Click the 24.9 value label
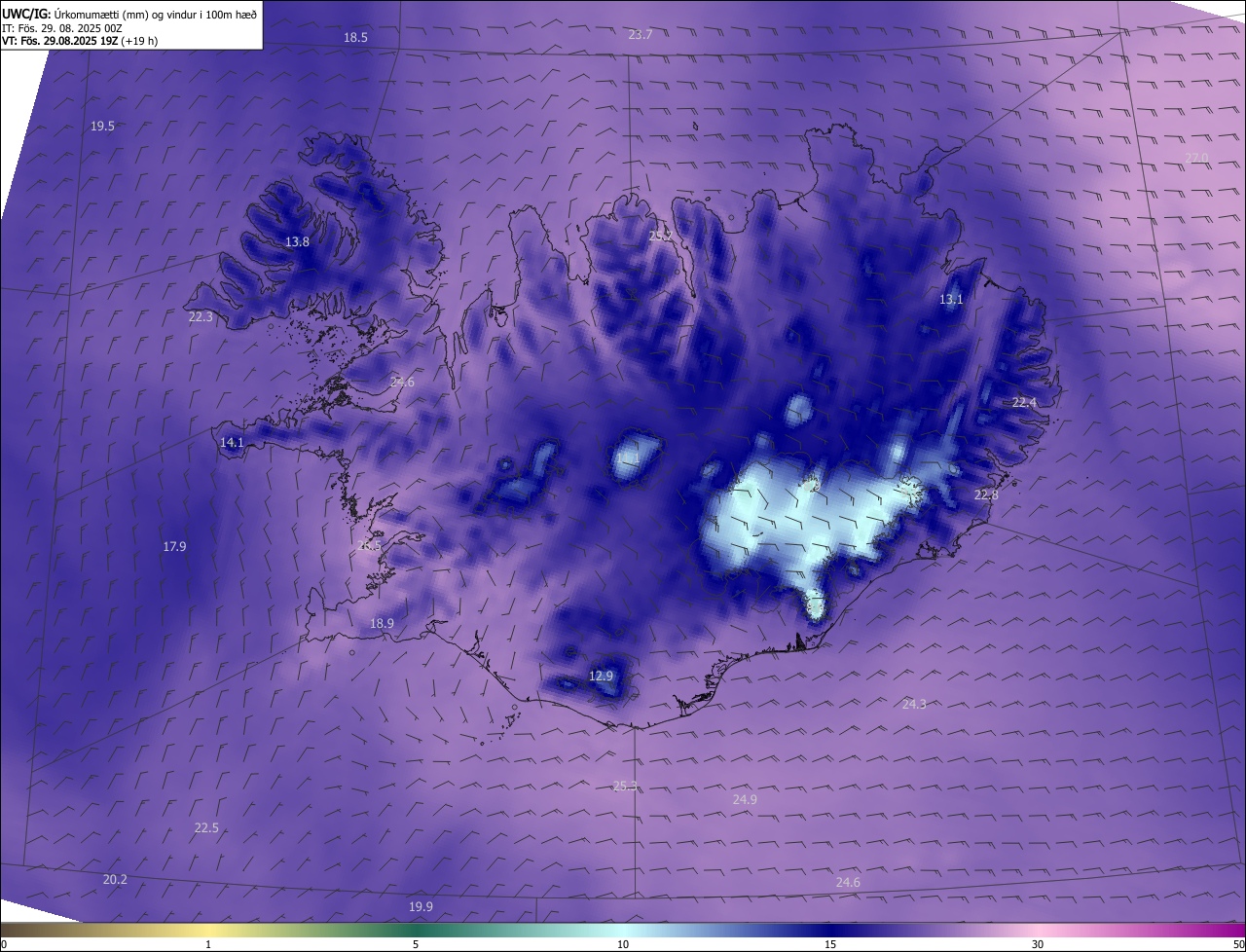The width and height of the screenshot is (1246, 952). [745, 799]
